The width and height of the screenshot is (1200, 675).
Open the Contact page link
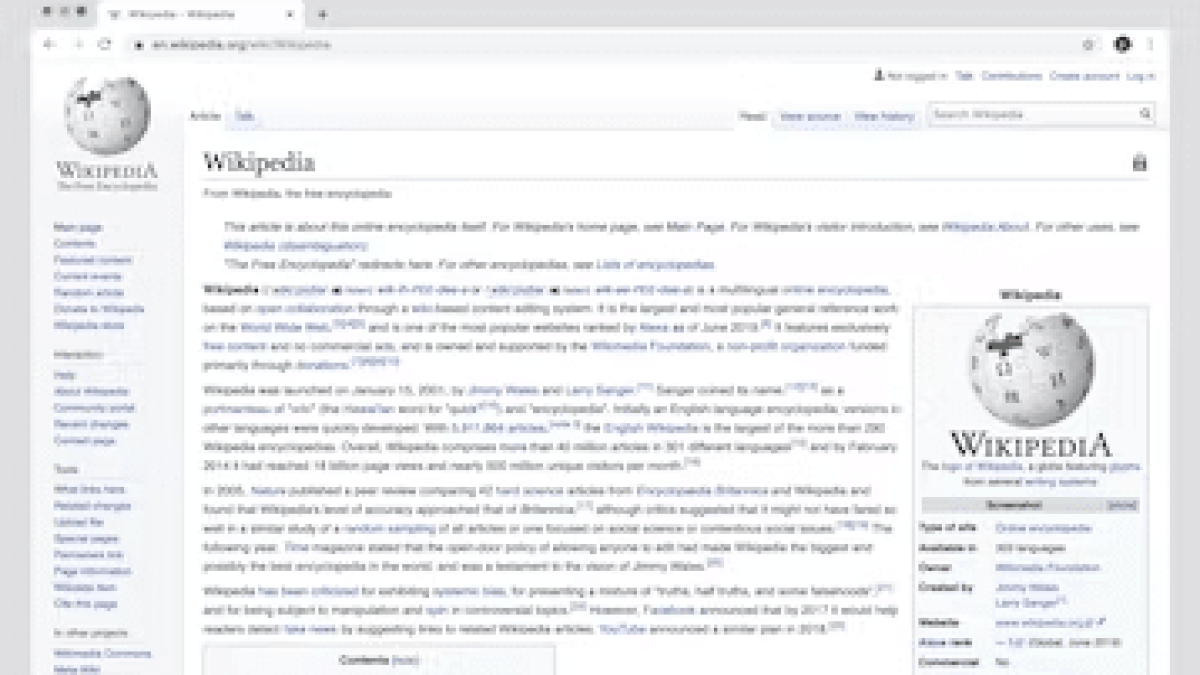click(84, 440)
